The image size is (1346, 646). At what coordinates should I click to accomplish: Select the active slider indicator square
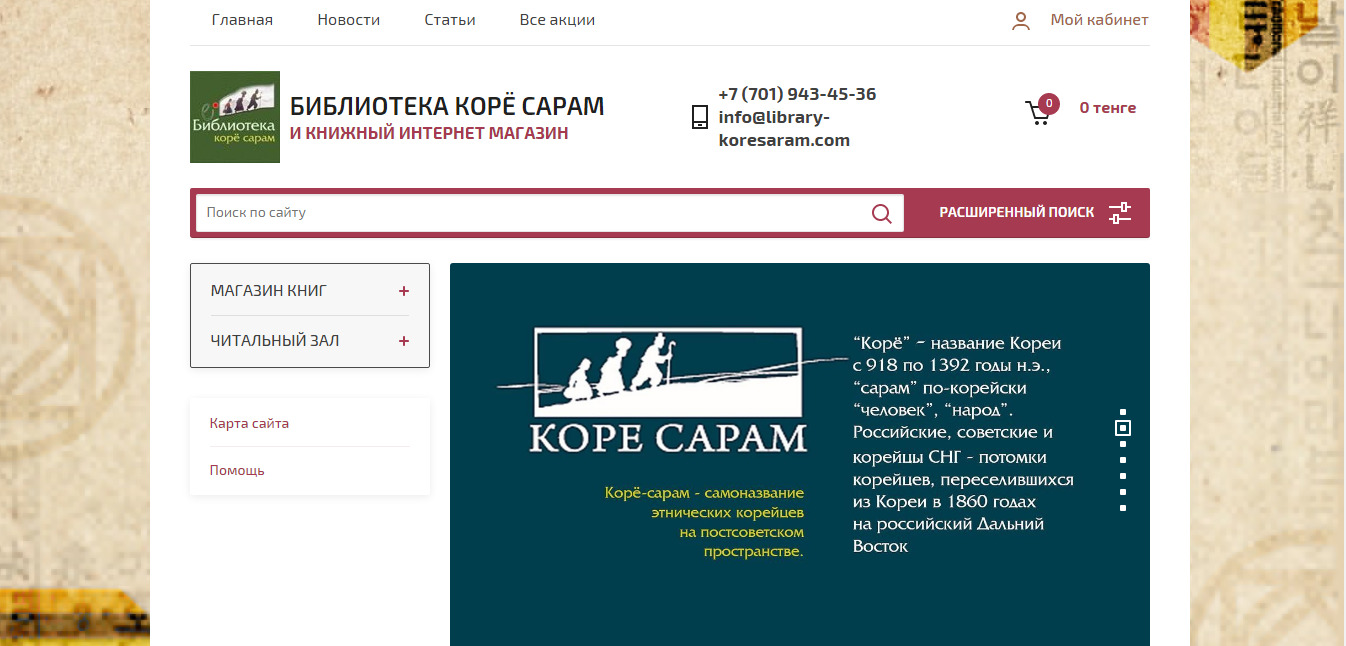pos(1123,428)
